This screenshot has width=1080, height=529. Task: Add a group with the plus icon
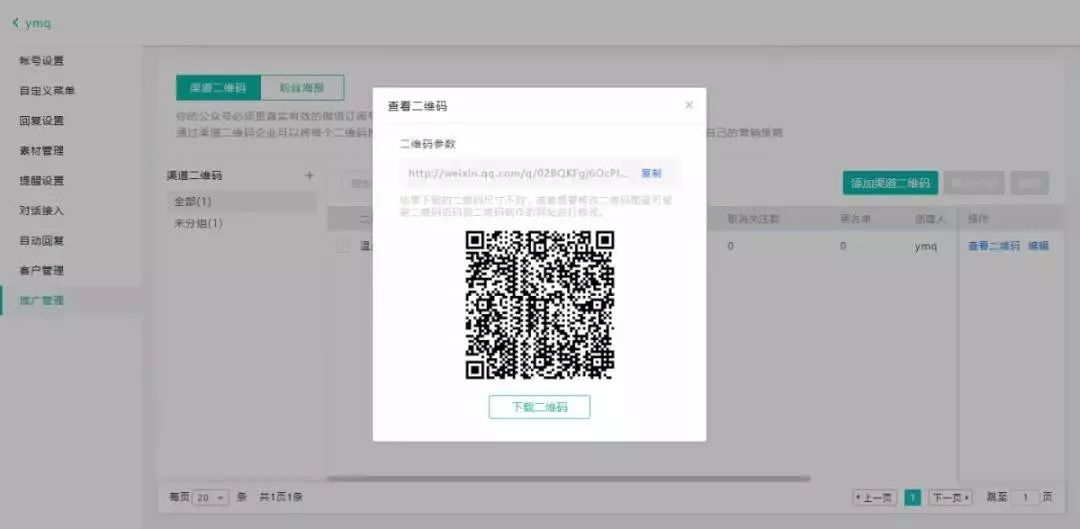(x=309, y=176)
